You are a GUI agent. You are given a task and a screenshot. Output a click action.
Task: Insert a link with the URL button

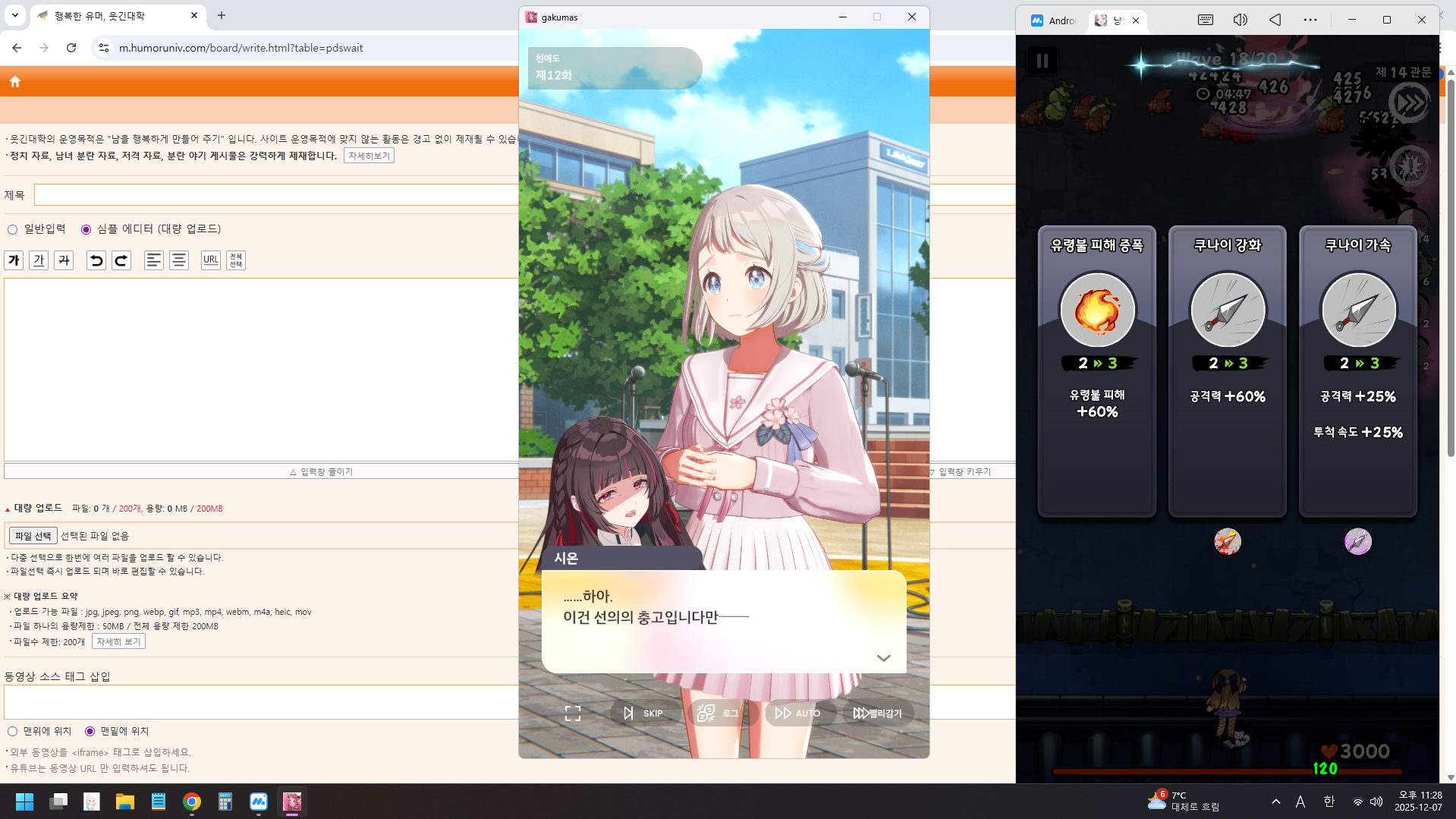point(211,260)
